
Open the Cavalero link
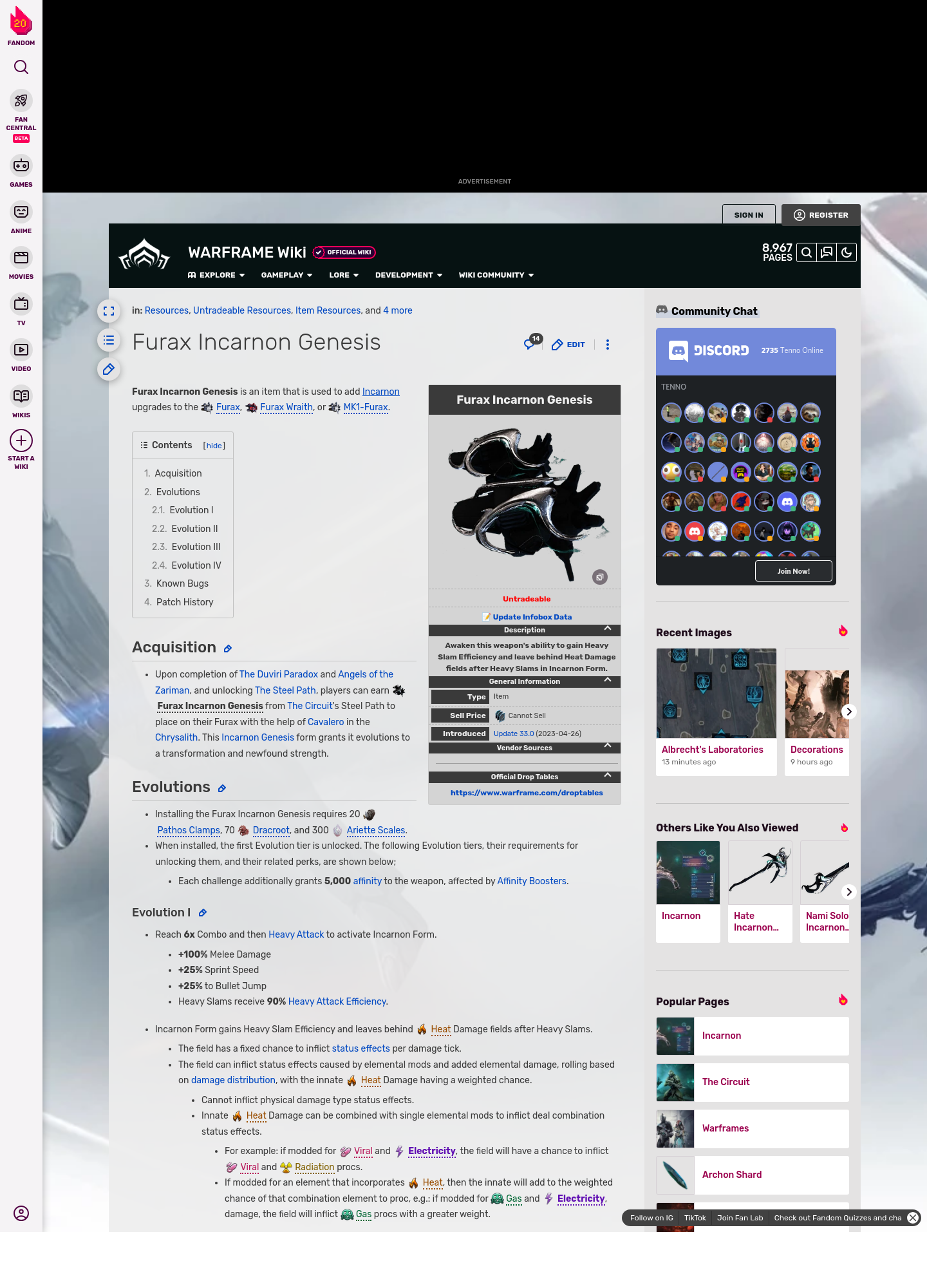point(326,722)
